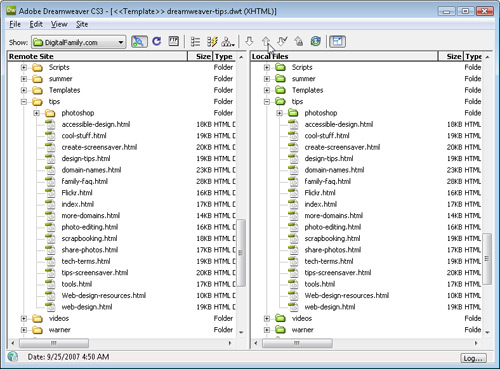Click the Check In files lock icon

tap(299, 42)
